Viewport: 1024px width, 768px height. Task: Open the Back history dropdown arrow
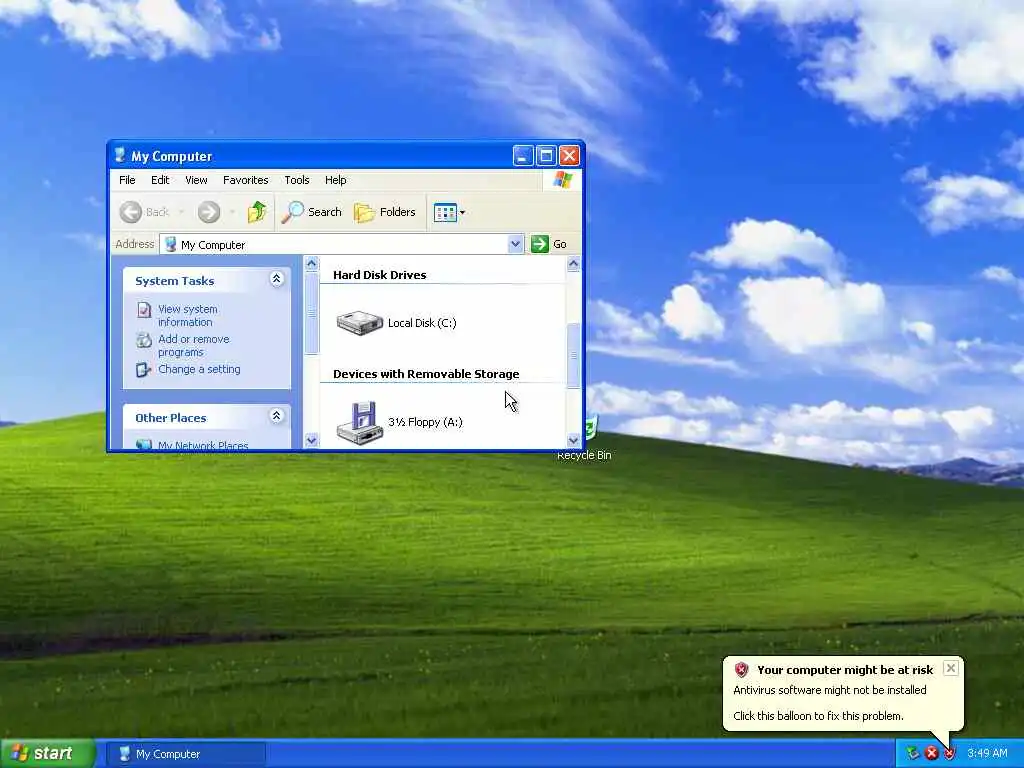pos(181,212)
